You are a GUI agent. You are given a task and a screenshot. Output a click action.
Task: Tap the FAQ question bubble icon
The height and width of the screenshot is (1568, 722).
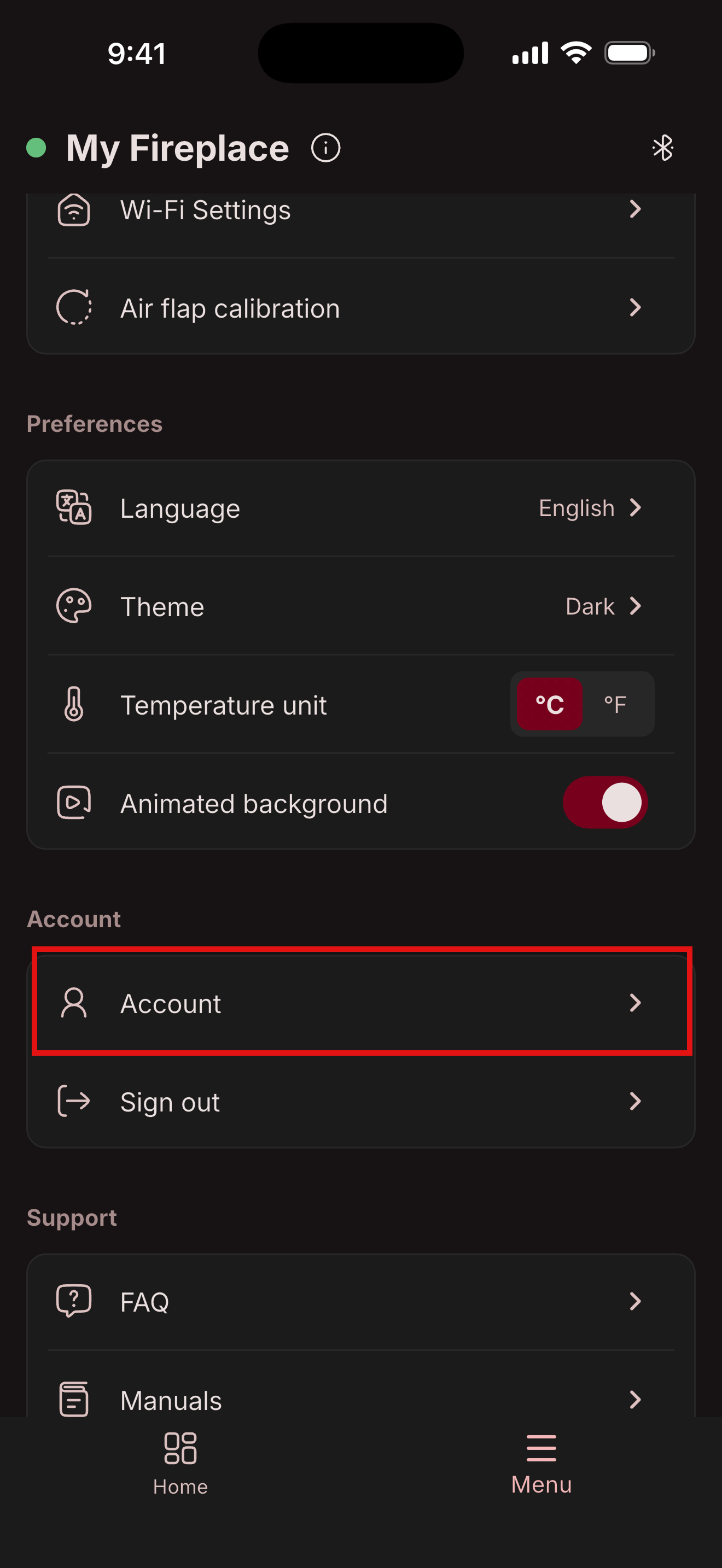(74, 1301)
